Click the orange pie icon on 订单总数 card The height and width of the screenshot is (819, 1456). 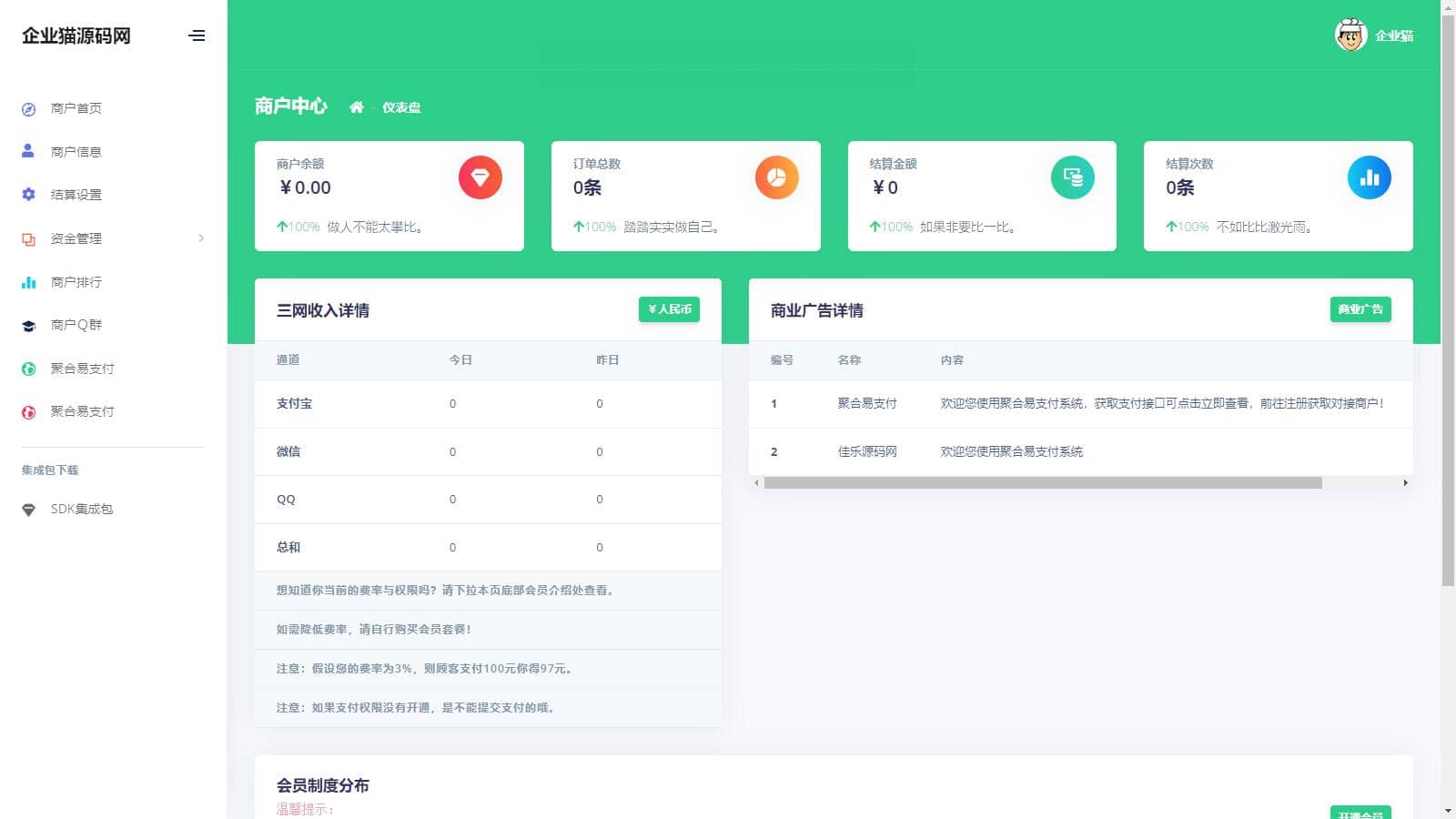(777, 177)
